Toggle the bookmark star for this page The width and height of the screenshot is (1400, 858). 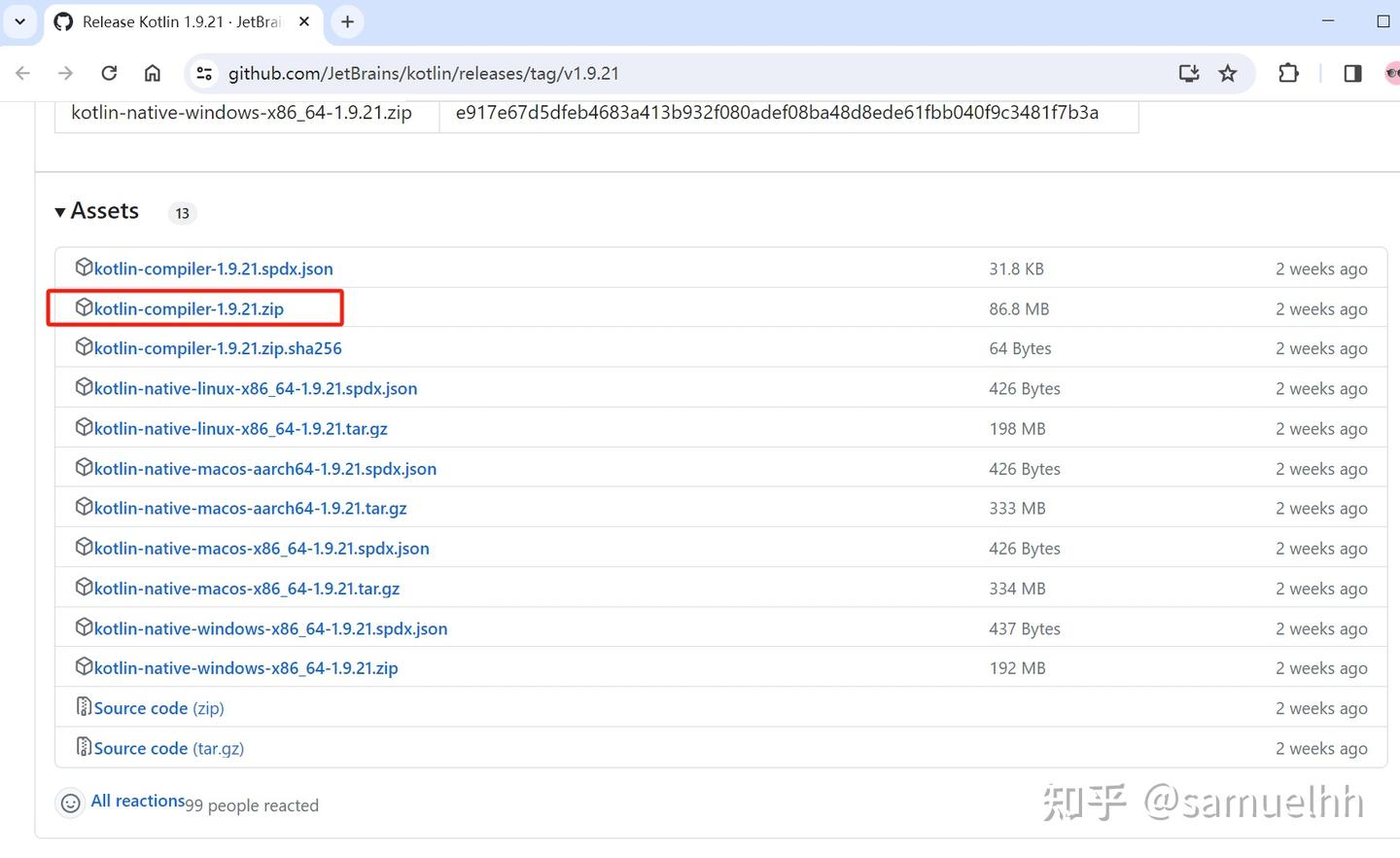1228,73
